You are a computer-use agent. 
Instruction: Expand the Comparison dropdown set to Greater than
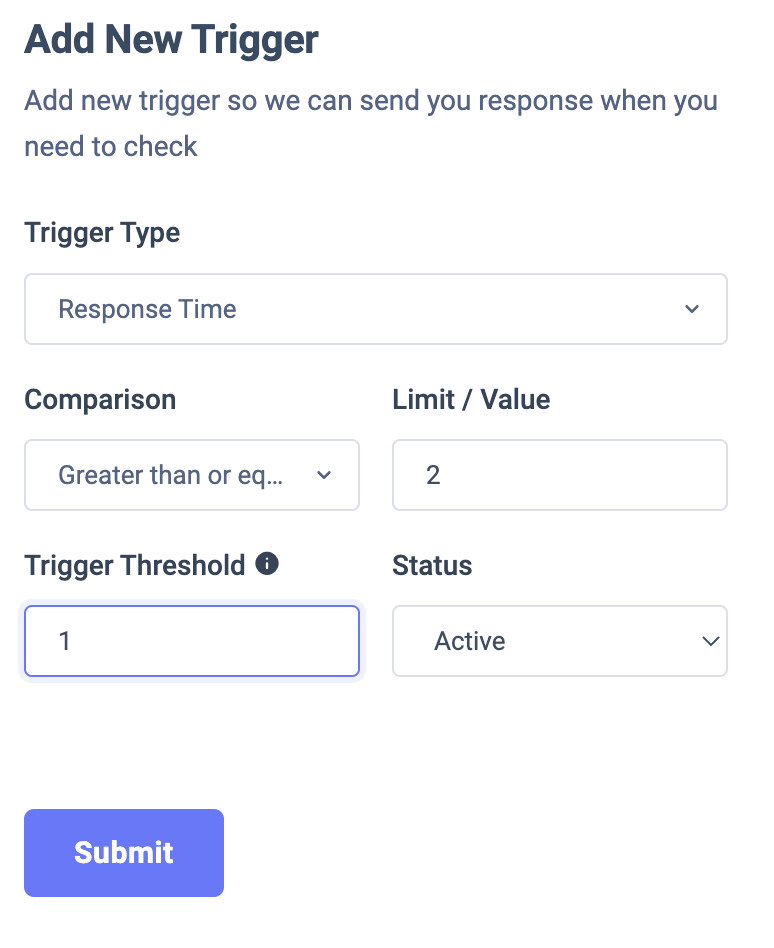point(192,475)
